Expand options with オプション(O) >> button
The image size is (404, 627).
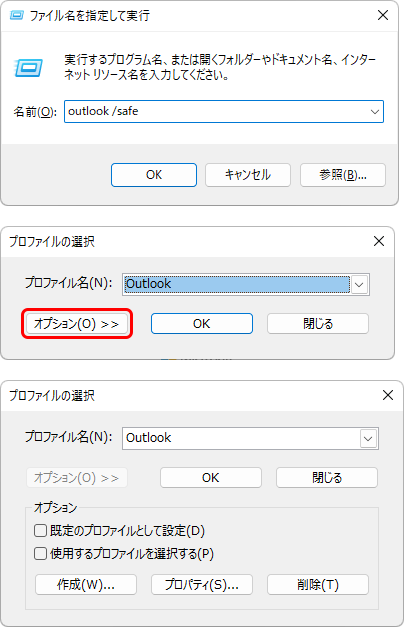coord(77,323)
